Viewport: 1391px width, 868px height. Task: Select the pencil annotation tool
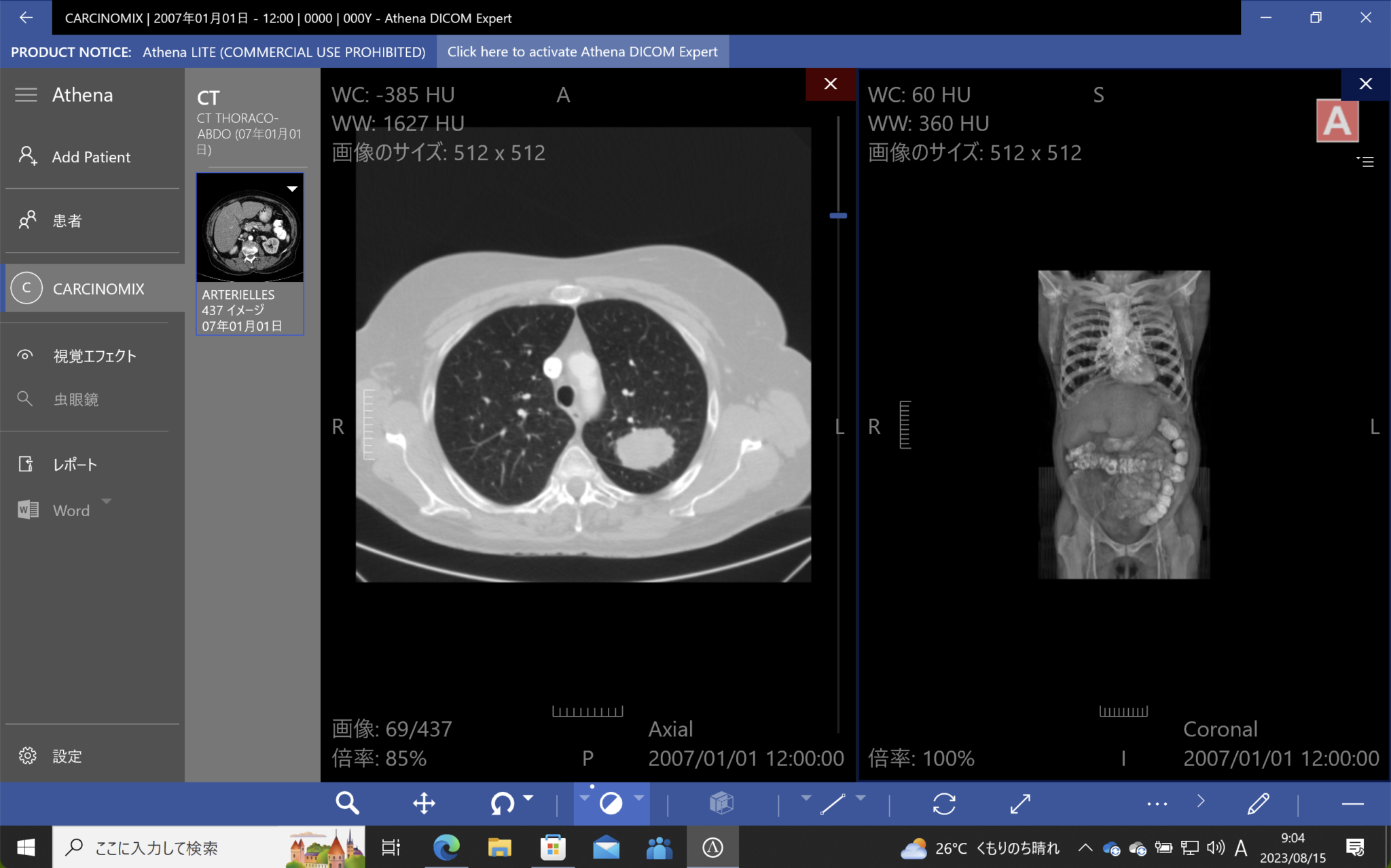[1258, 803]
